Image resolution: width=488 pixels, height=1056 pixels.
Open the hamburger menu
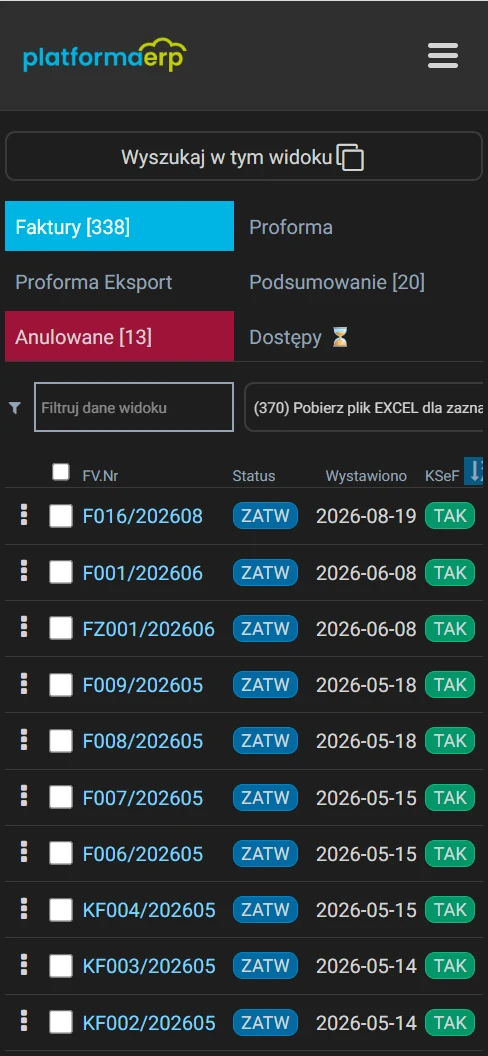[x=443, y=56]
